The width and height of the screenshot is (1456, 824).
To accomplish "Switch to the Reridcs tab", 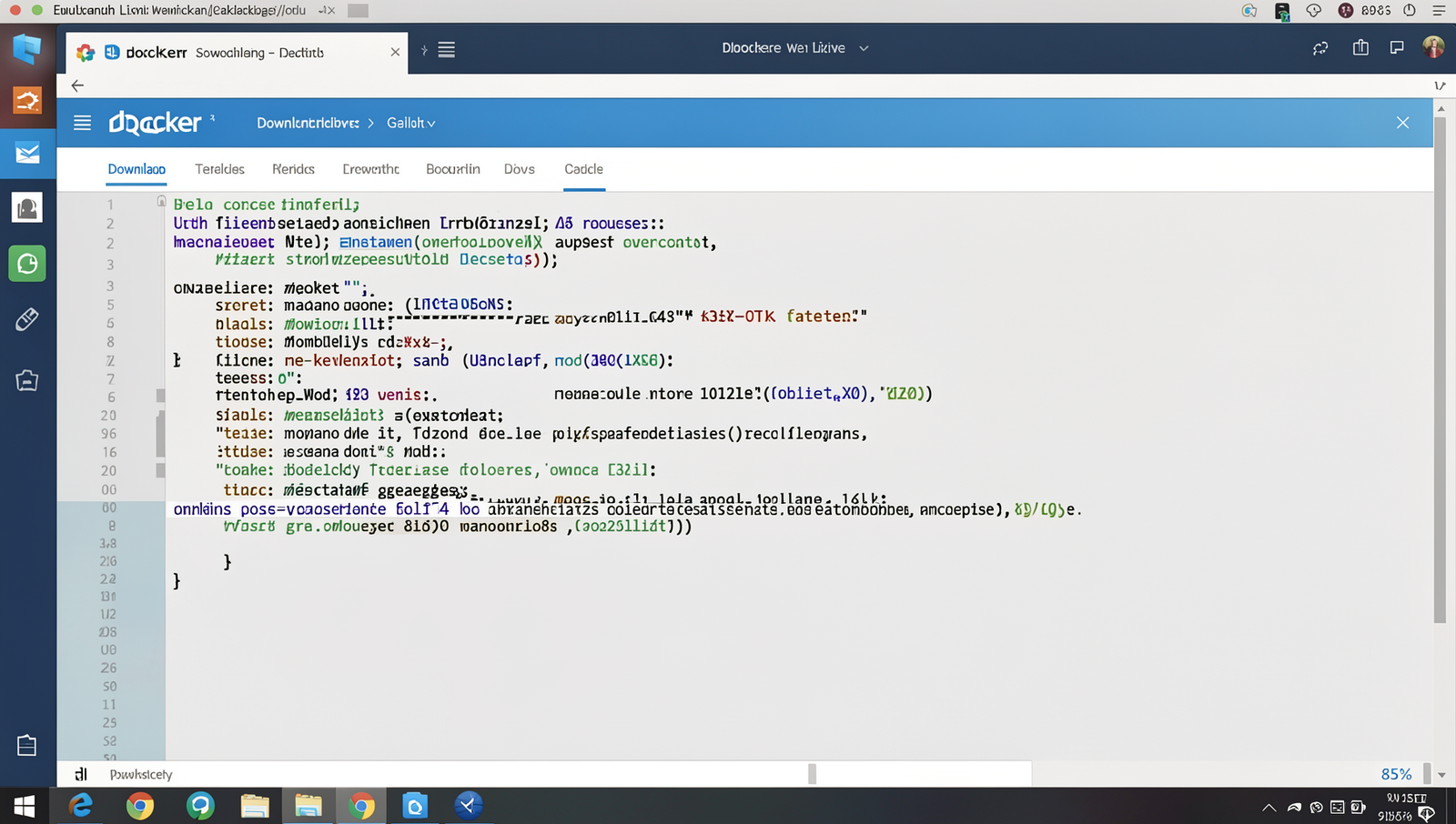I will point(293,169).
